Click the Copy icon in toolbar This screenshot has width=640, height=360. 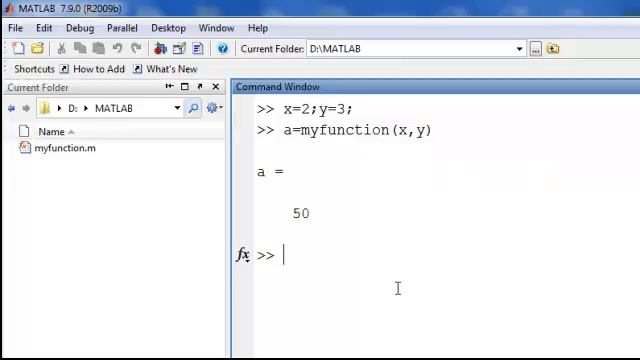click(x=80, y=49)
